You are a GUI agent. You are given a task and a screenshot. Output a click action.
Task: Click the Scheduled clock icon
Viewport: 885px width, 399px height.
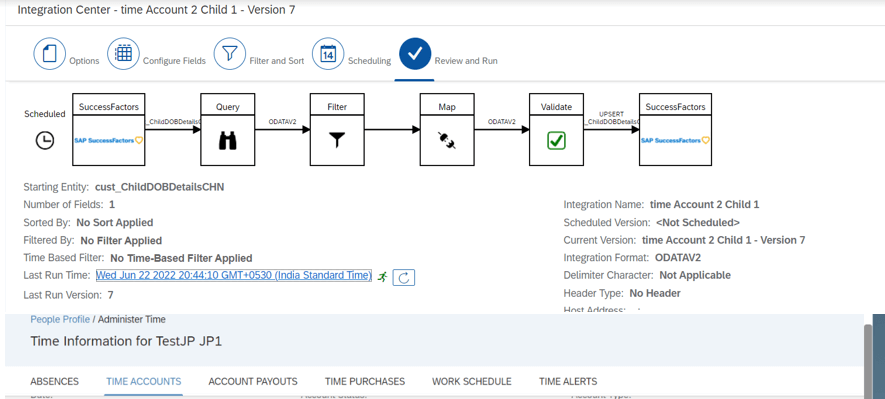[x=45, y=141]
